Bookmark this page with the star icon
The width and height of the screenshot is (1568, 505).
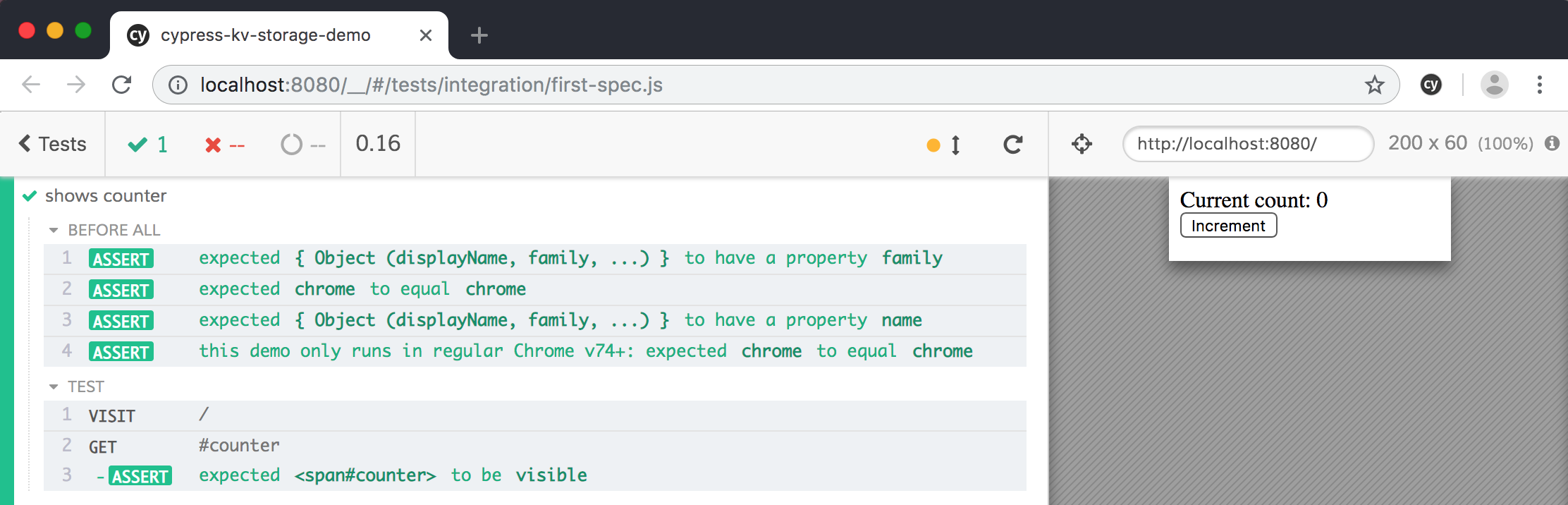click(x=1374, y=85)
